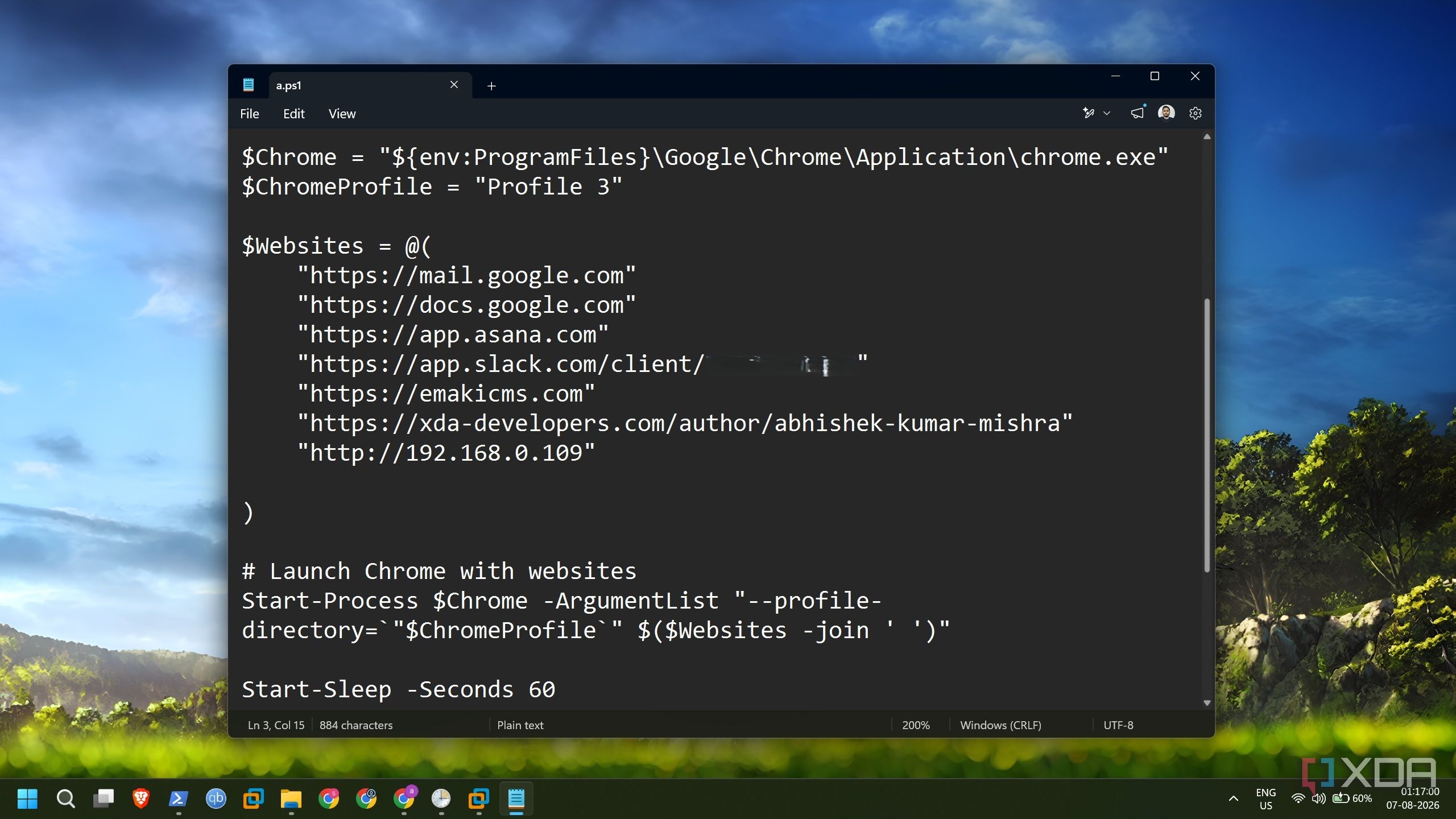Open Chrome with dark profile-silhouette badge
The image size is (1456, 819).
point(366,799)
